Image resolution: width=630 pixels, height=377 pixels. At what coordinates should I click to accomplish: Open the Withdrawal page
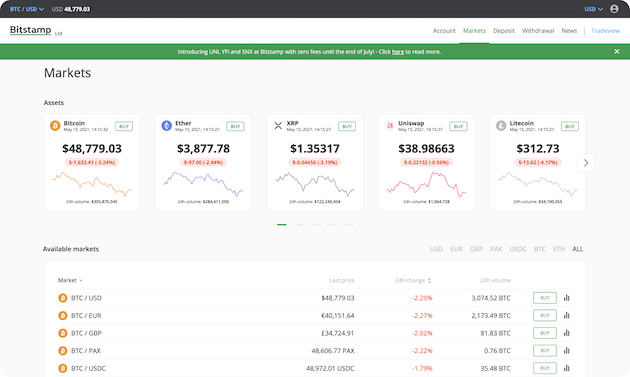point(538,31)
